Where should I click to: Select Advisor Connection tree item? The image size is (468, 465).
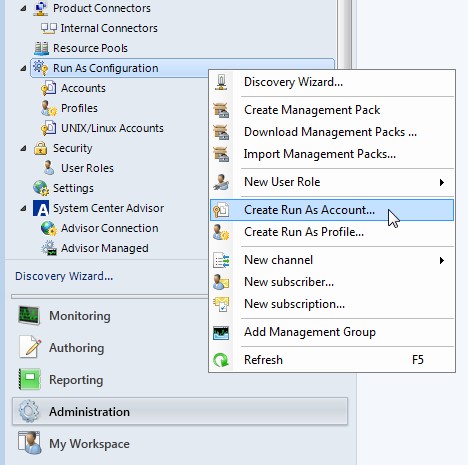pyautogui.click(x=110, y=228)
